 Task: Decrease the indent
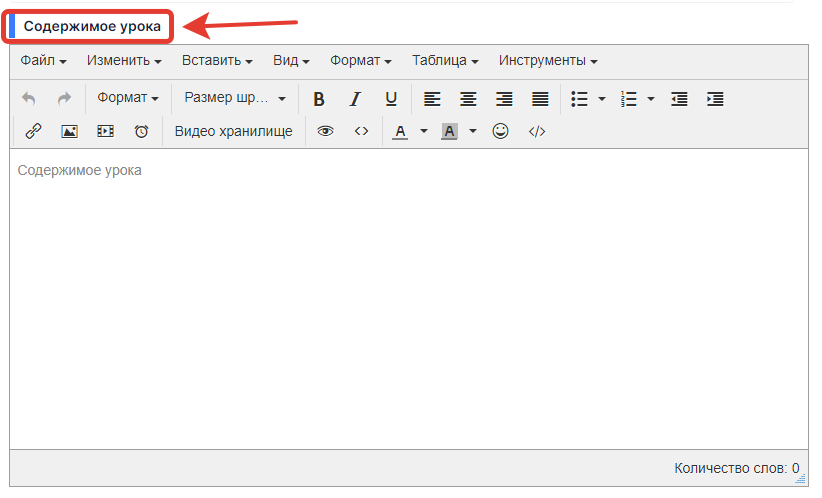679,99
